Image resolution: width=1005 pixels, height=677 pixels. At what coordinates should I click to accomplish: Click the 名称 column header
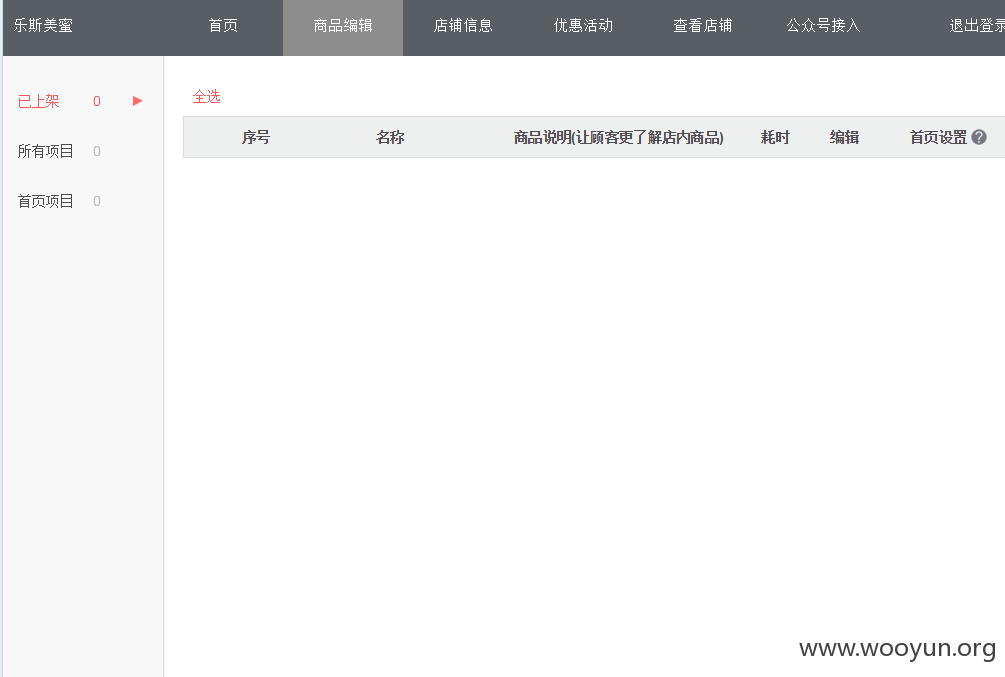point(390,137)
